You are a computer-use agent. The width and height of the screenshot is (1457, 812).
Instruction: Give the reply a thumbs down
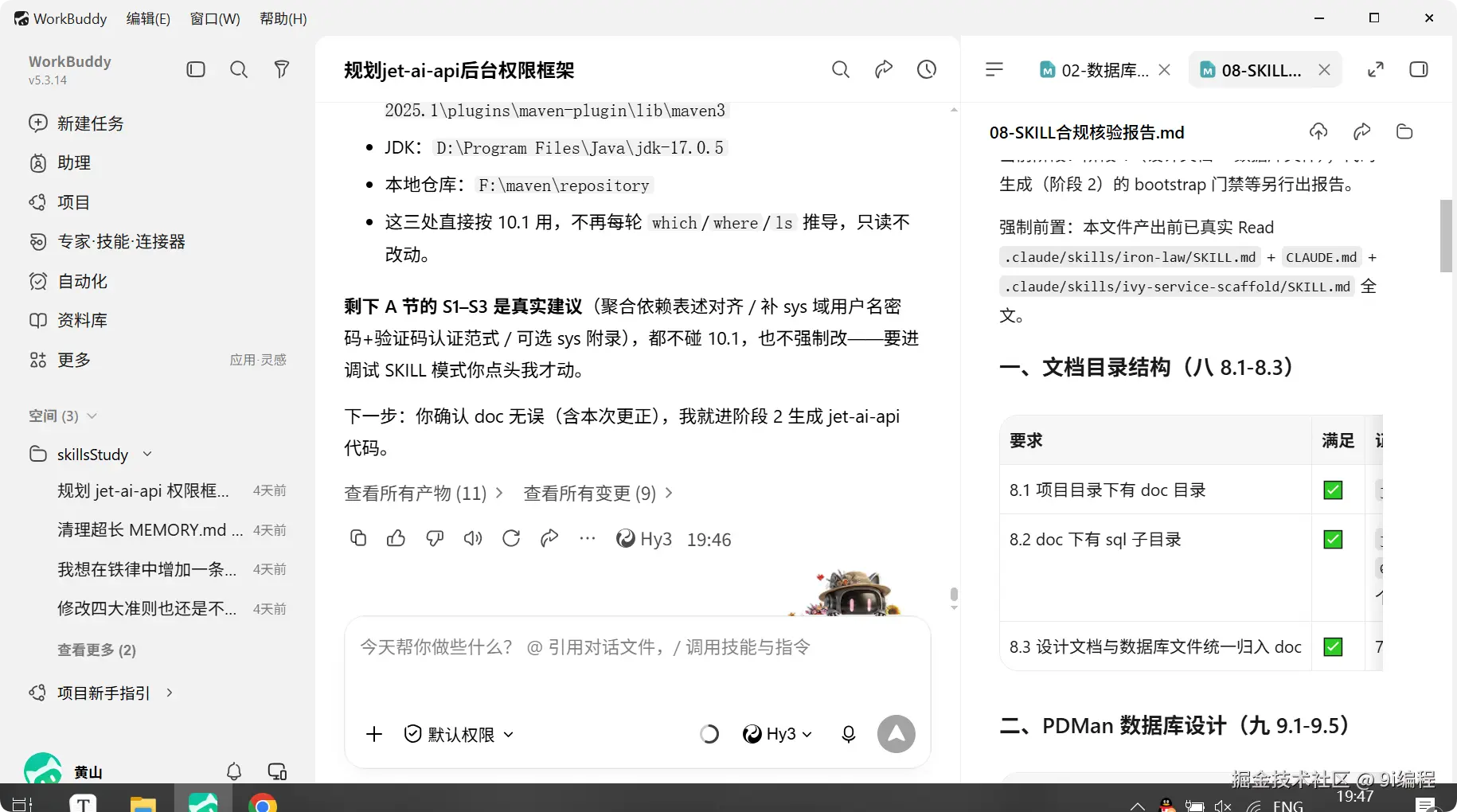pyautogui.click(x=435, y=539)
